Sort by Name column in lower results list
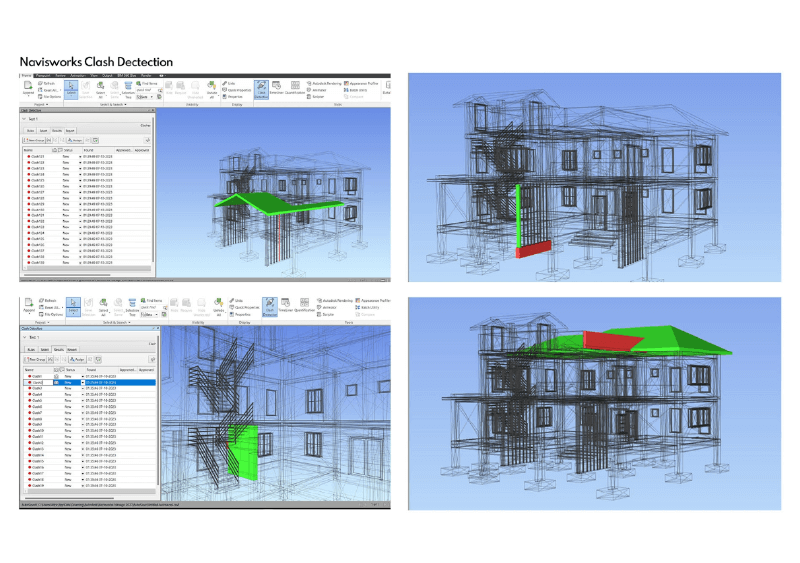800x563 pixels. 37,370
